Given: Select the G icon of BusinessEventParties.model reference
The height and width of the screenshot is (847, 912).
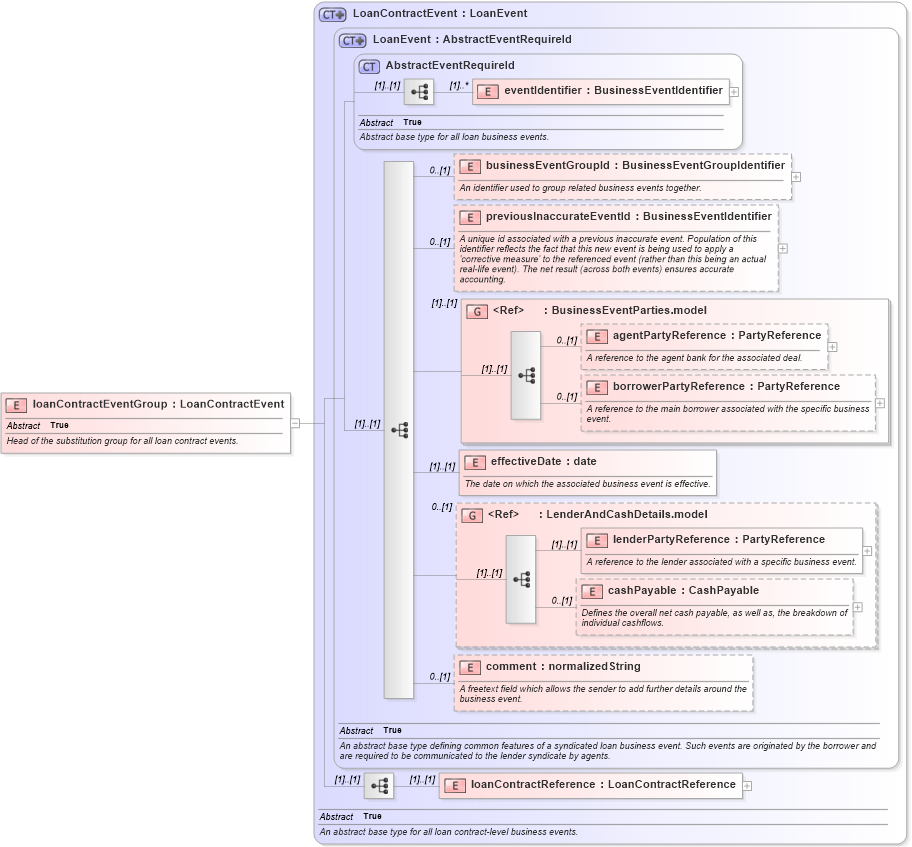Looking at the screenshot, I should [x=475, y=311].
